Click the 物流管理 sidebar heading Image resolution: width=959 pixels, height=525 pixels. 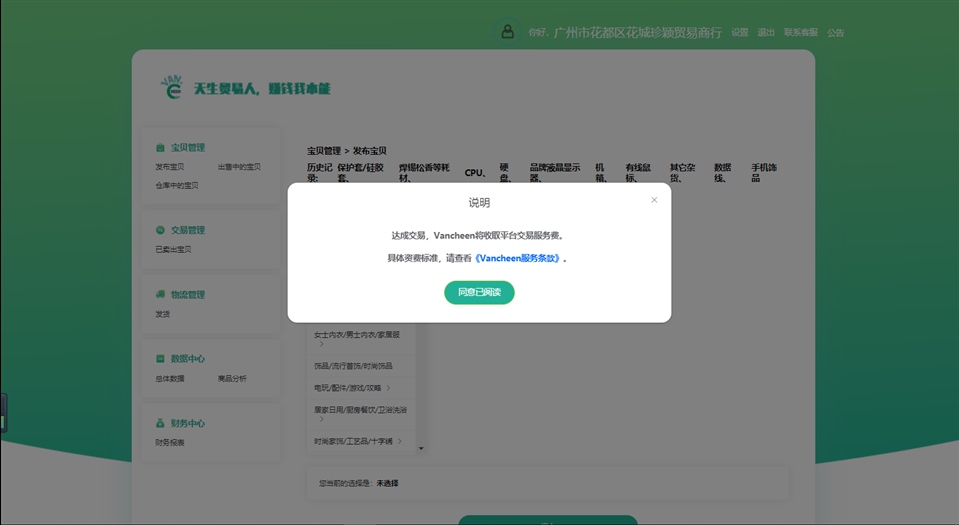pyautogui.click(x=188, y=294)
